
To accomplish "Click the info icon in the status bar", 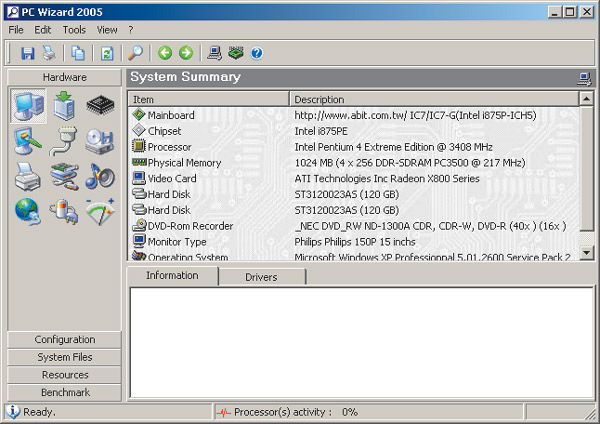I will (x=13, y=411).
